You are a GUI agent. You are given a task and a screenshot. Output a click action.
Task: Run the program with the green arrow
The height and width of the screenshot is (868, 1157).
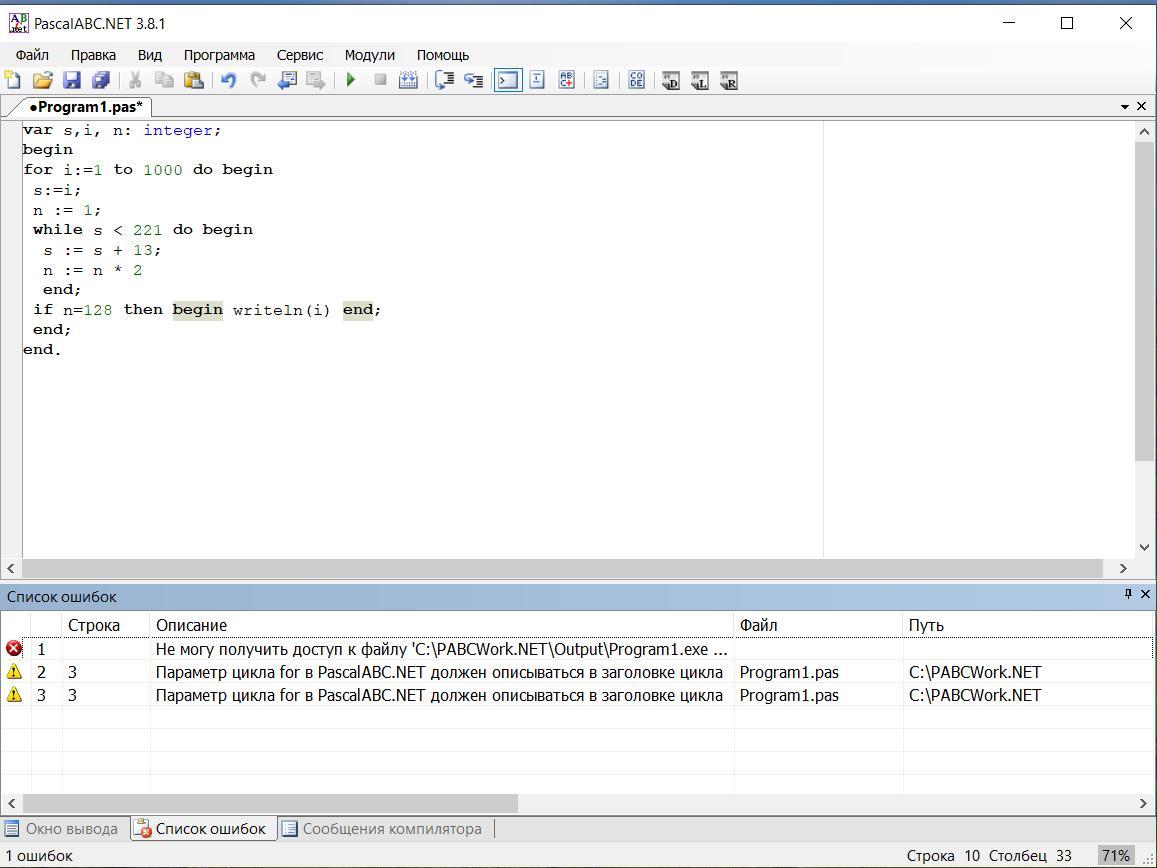tap(351, 81)
